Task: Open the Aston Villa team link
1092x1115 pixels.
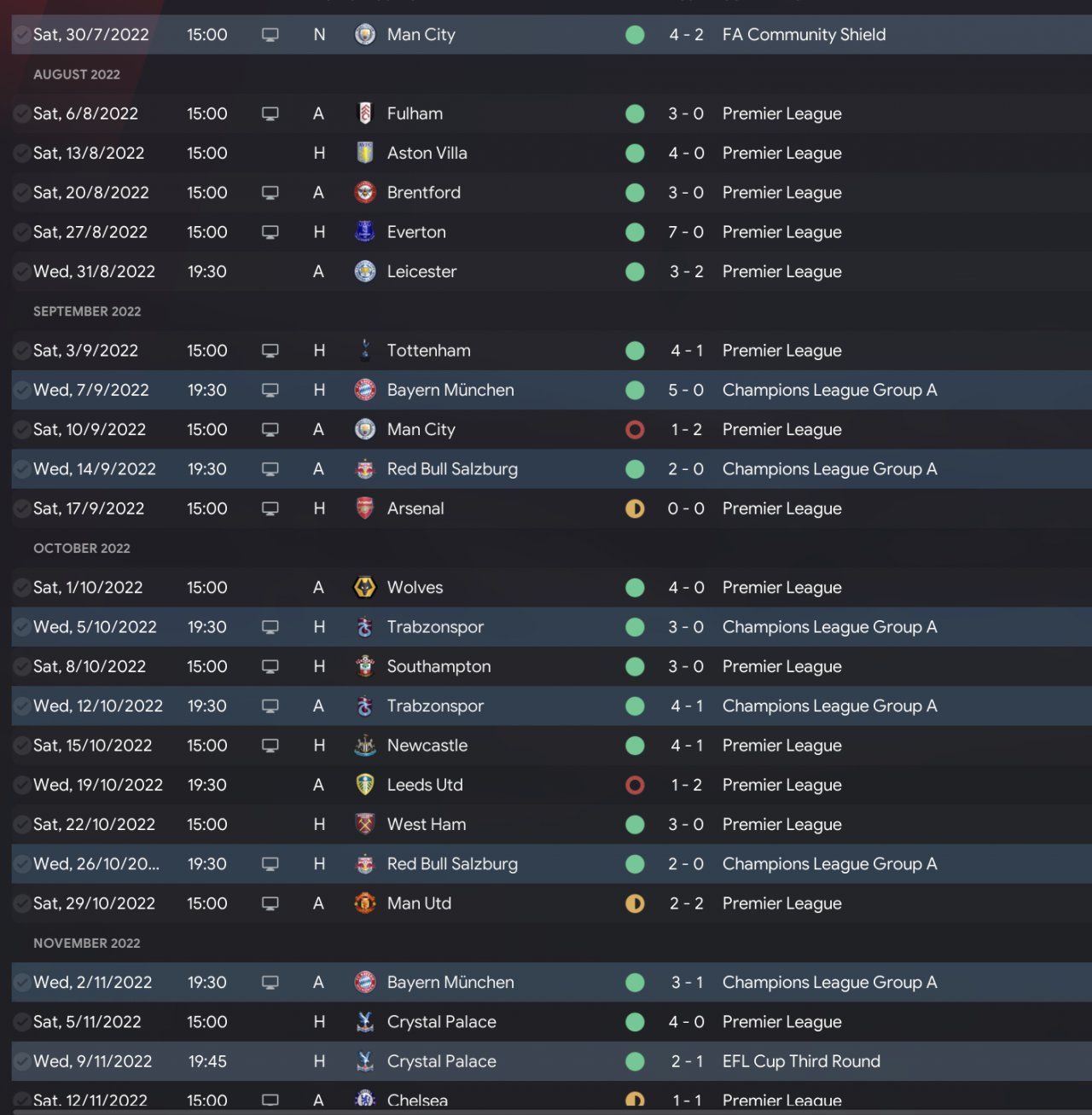Action: tap(427, 154)
